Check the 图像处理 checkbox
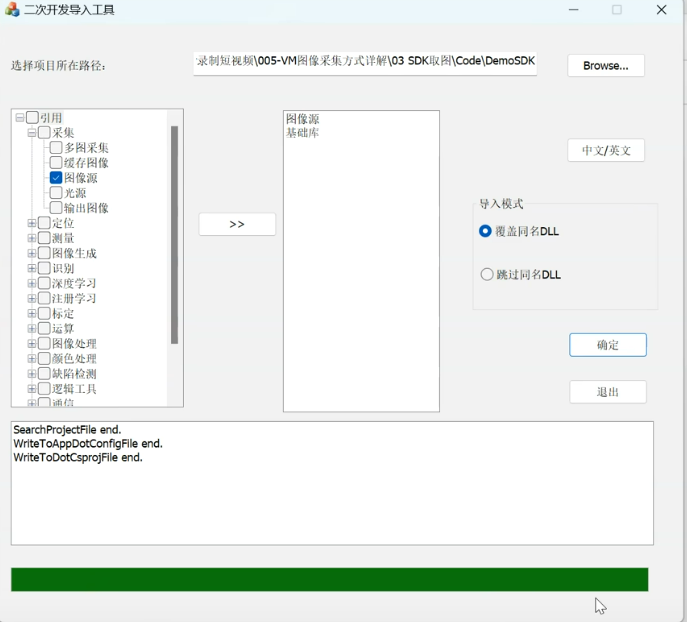The height and width of the screenshot is (622, 687). [44, 343]
